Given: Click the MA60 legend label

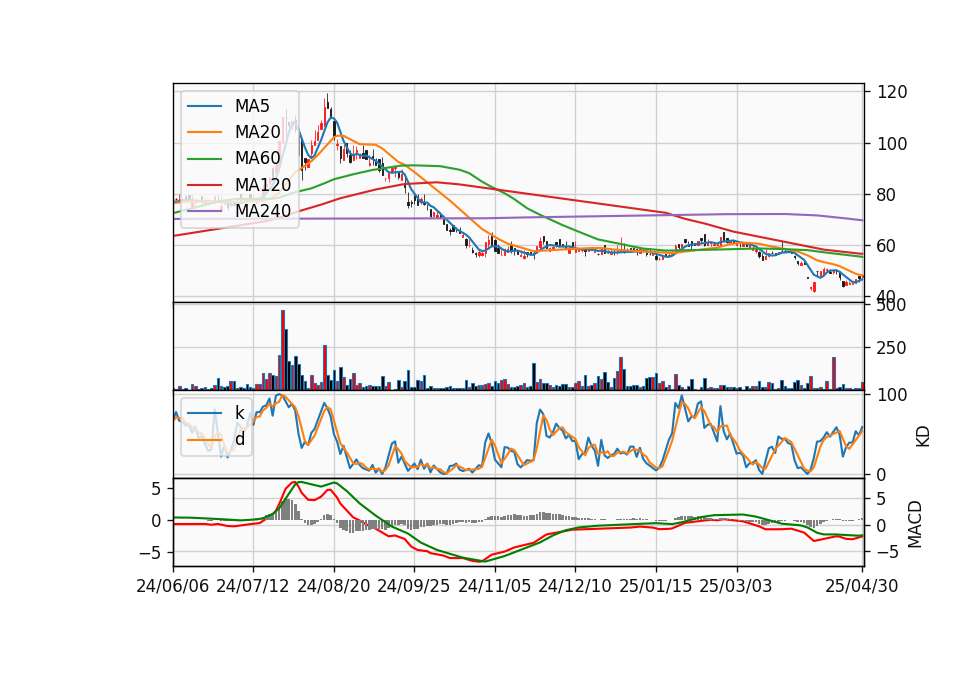Looking at the screenshot, I should point(257,159).
